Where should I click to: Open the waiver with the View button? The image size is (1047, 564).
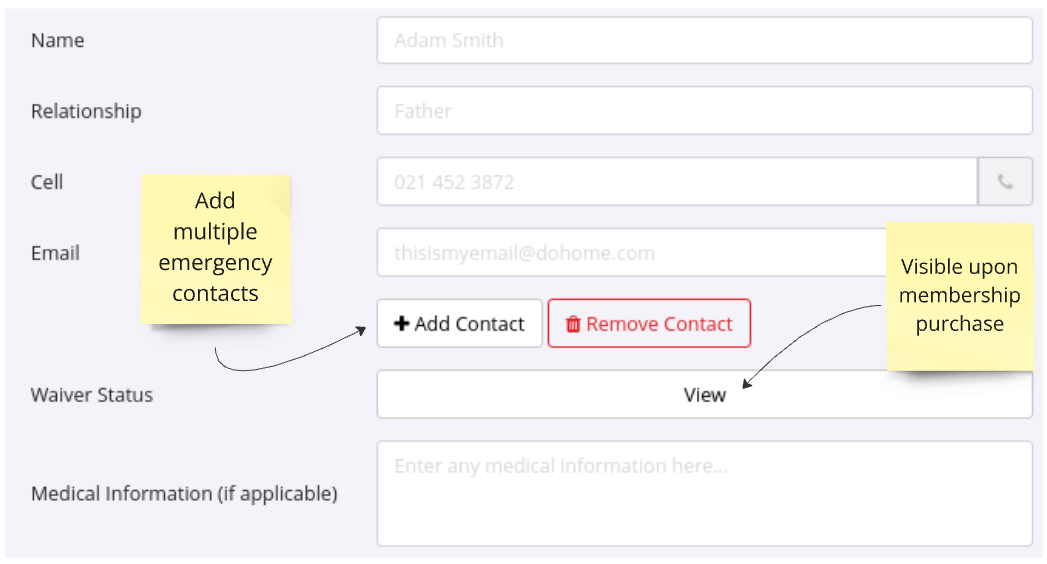coord(704,395)
